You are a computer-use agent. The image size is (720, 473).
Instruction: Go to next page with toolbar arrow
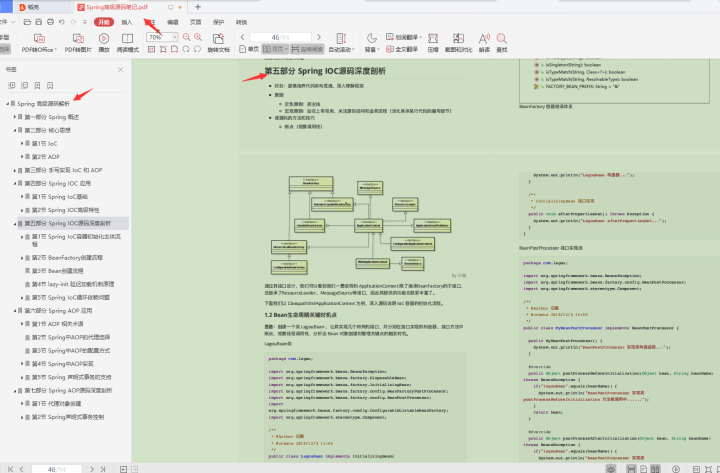(319, 37)
